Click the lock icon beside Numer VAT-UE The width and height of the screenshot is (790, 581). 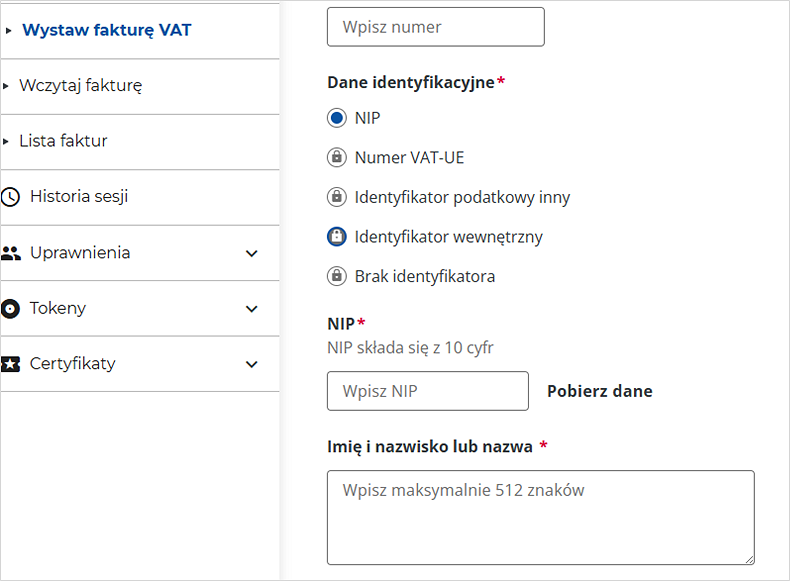tap(336, 157)
